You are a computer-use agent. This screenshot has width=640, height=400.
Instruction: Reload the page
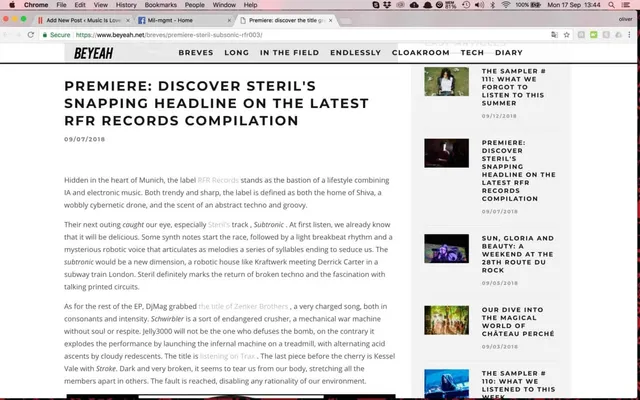[x=31, y=35]
